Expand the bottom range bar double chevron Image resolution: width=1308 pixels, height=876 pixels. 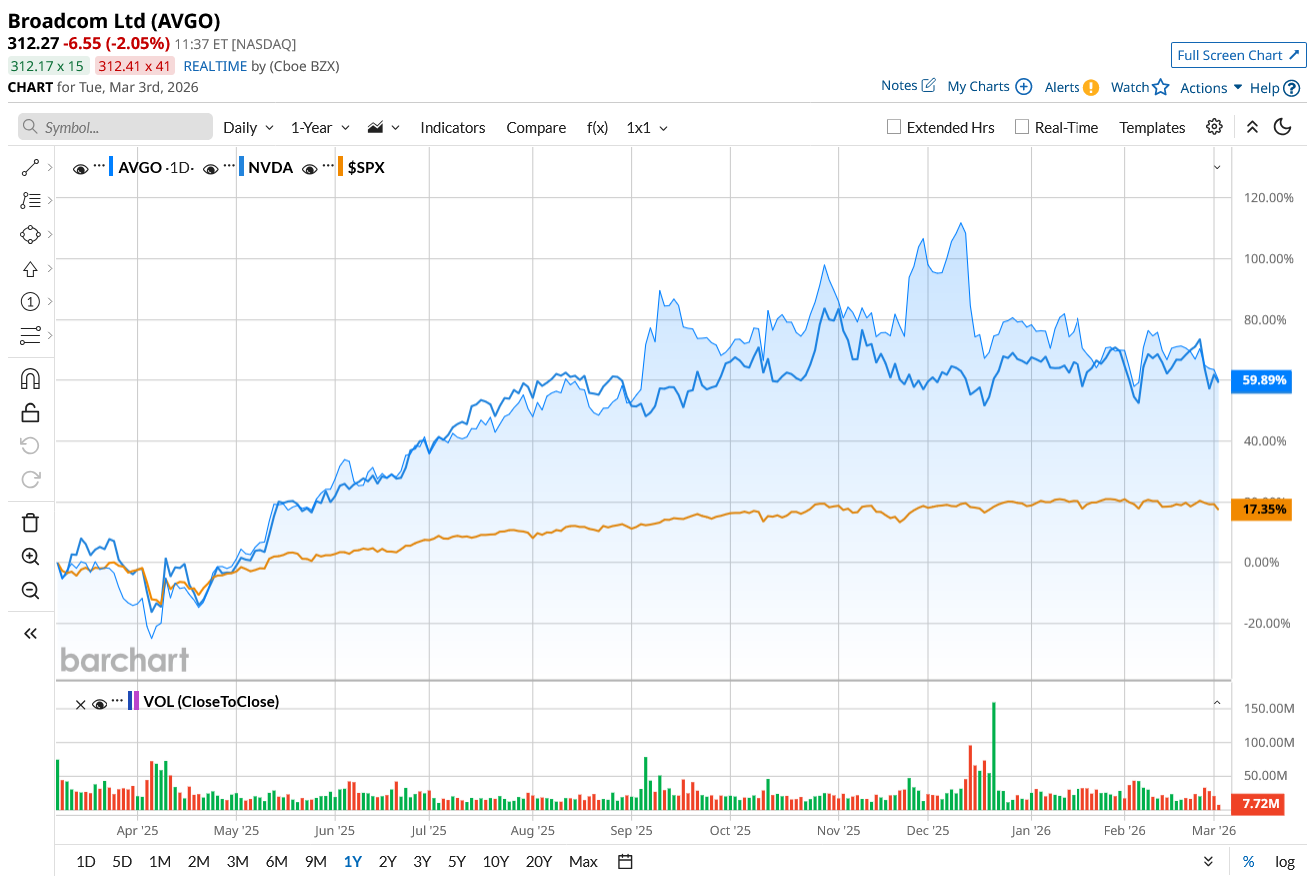(1208, 861)
